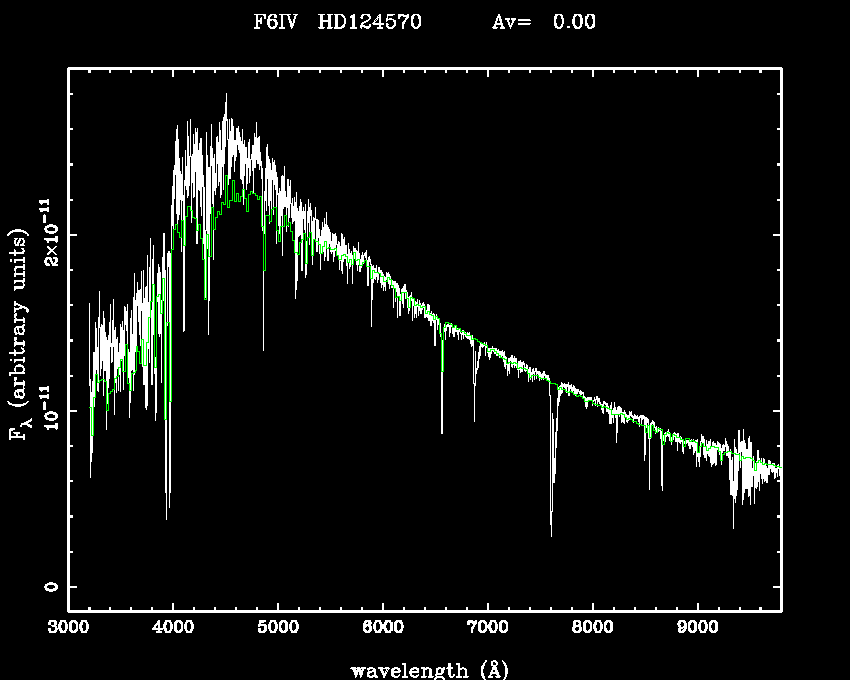Image resolution: width=850 pixels, height=680 pixels.
Task: Select the HD124570 star name in title
Action: click(369, 22)
